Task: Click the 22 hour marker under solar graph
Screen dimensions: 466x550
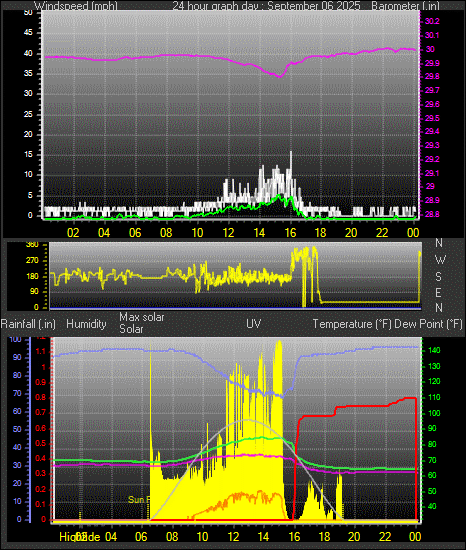Action: tap(385, 536)
